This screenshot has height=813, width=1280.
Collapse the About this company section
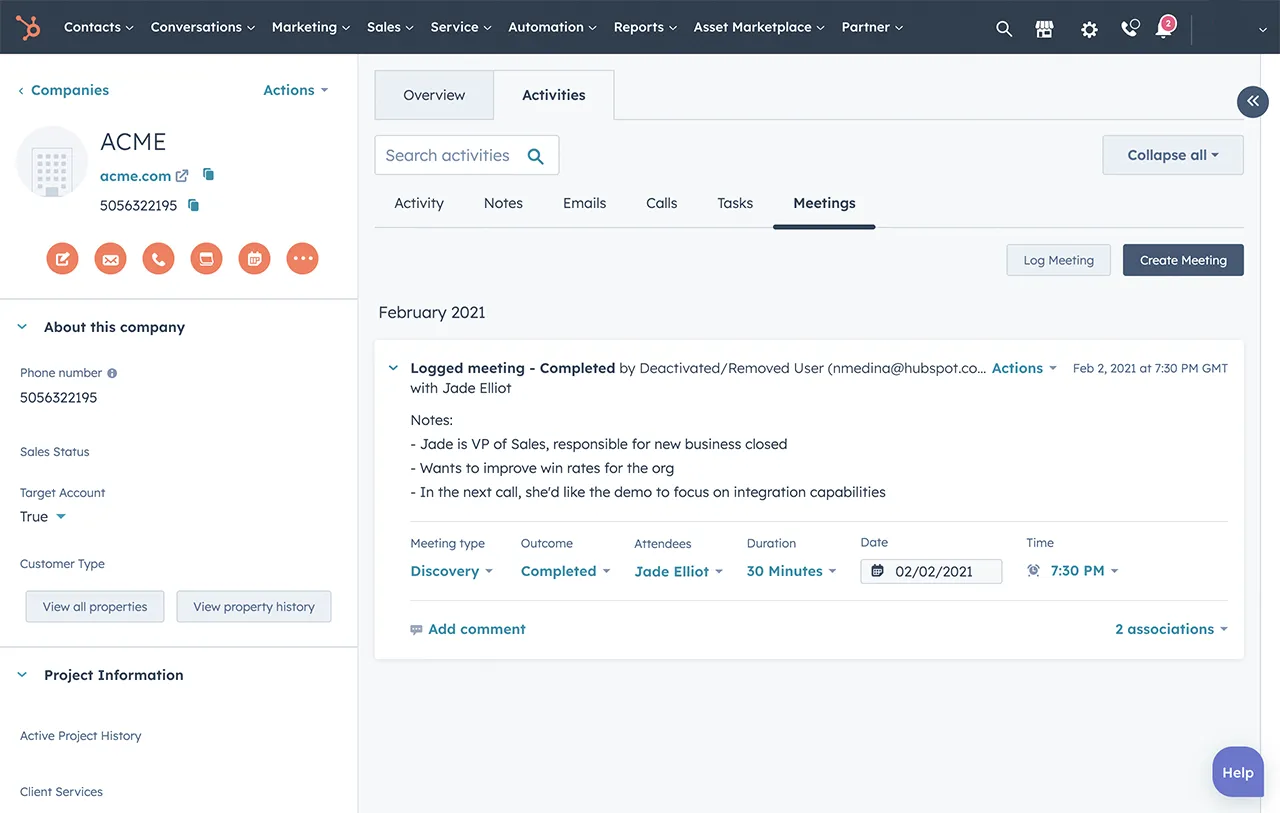point(23,327)
